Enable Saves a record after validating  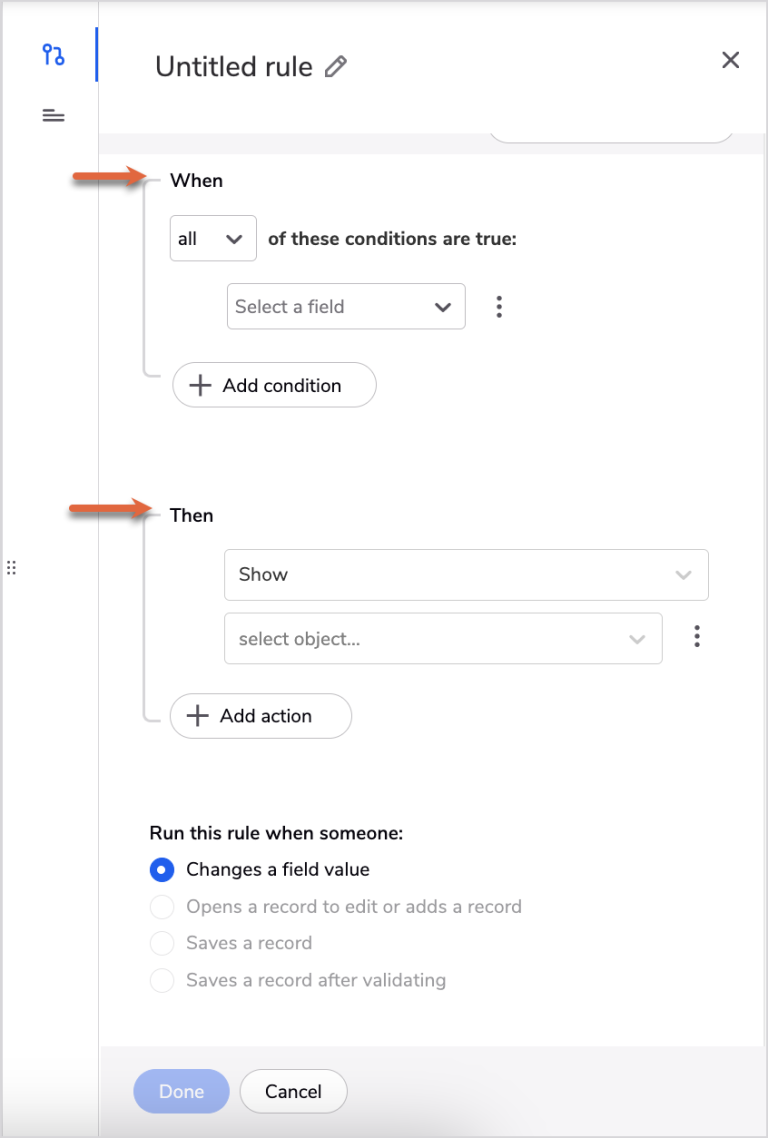point(161,980)
